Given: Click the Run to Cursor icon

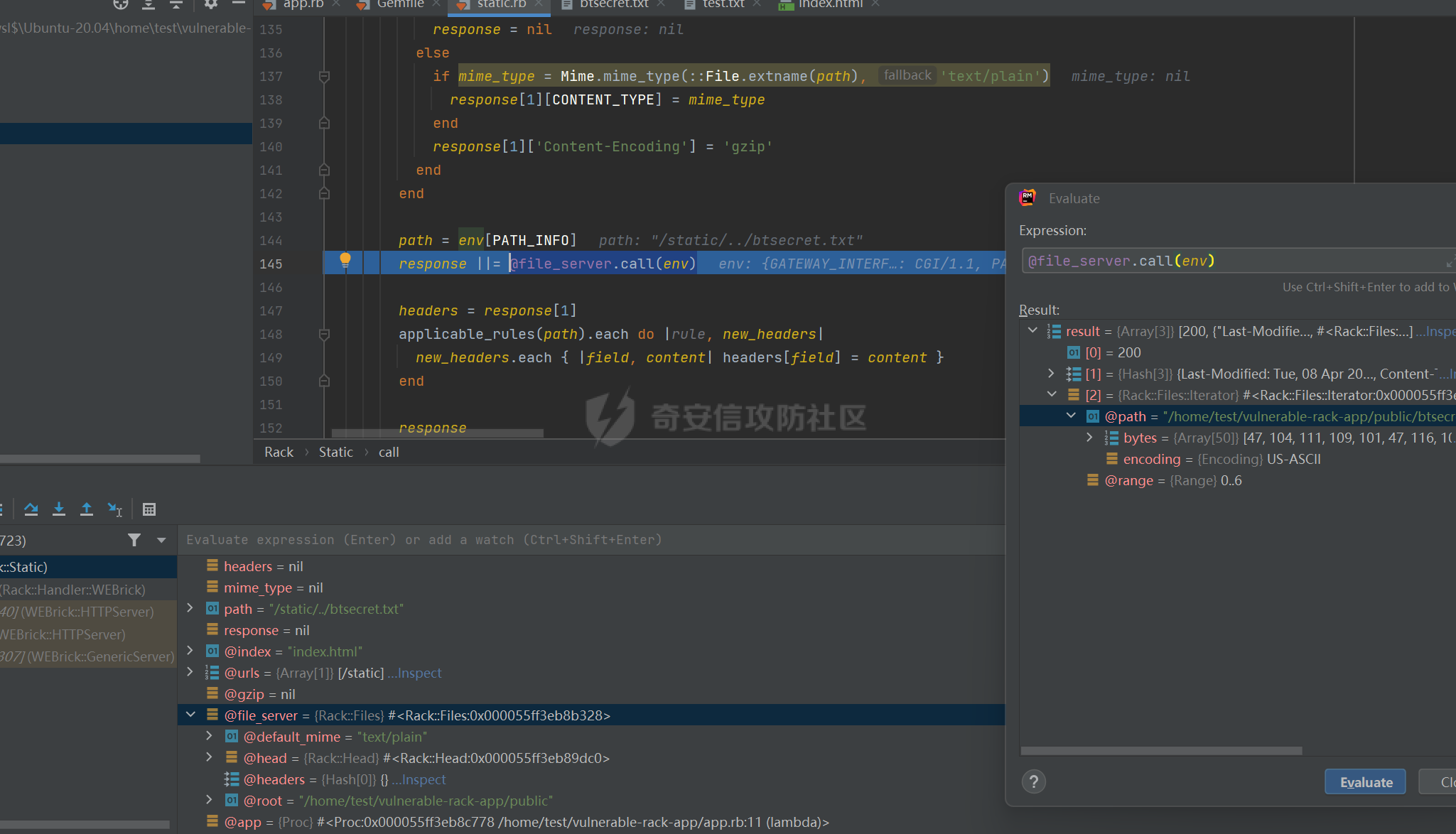Looking at the screenshot, I should [114, 509].
